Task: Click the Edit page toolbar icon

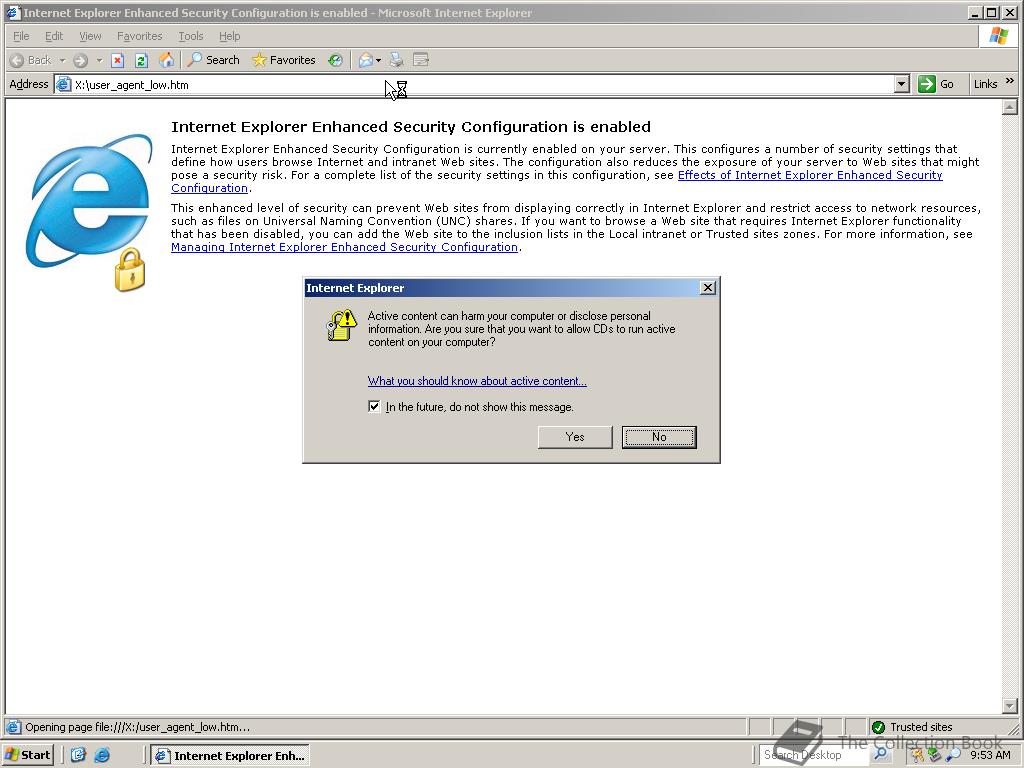Action: click(x=421, y=60)
